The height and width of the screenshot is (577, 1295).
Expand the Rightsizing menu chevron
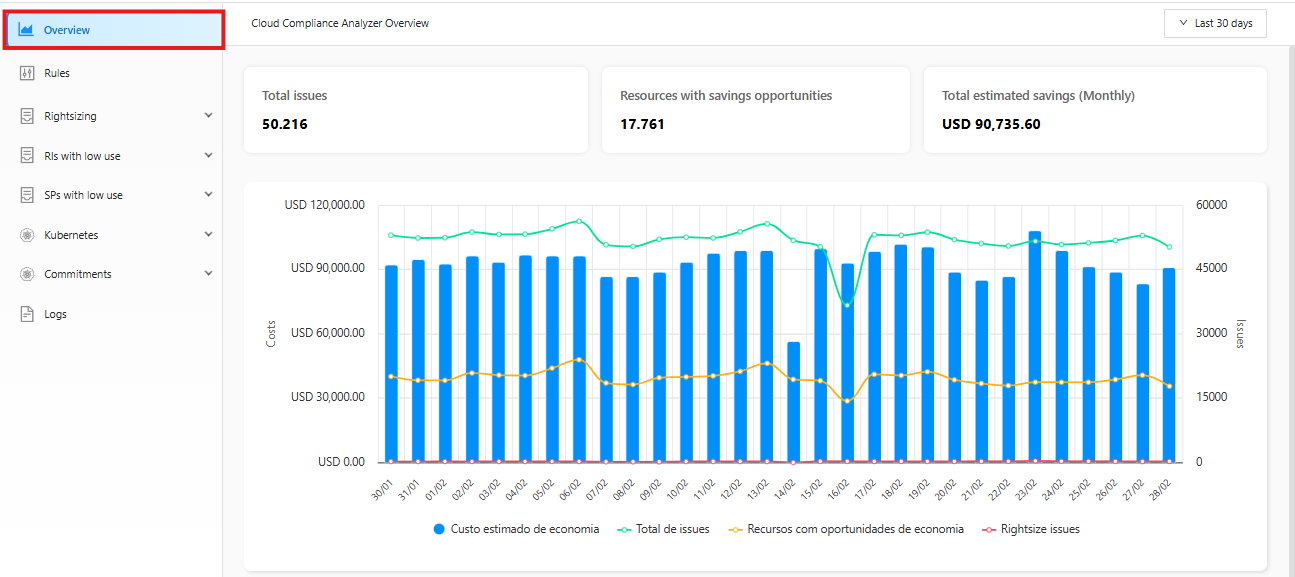[208, 116]
